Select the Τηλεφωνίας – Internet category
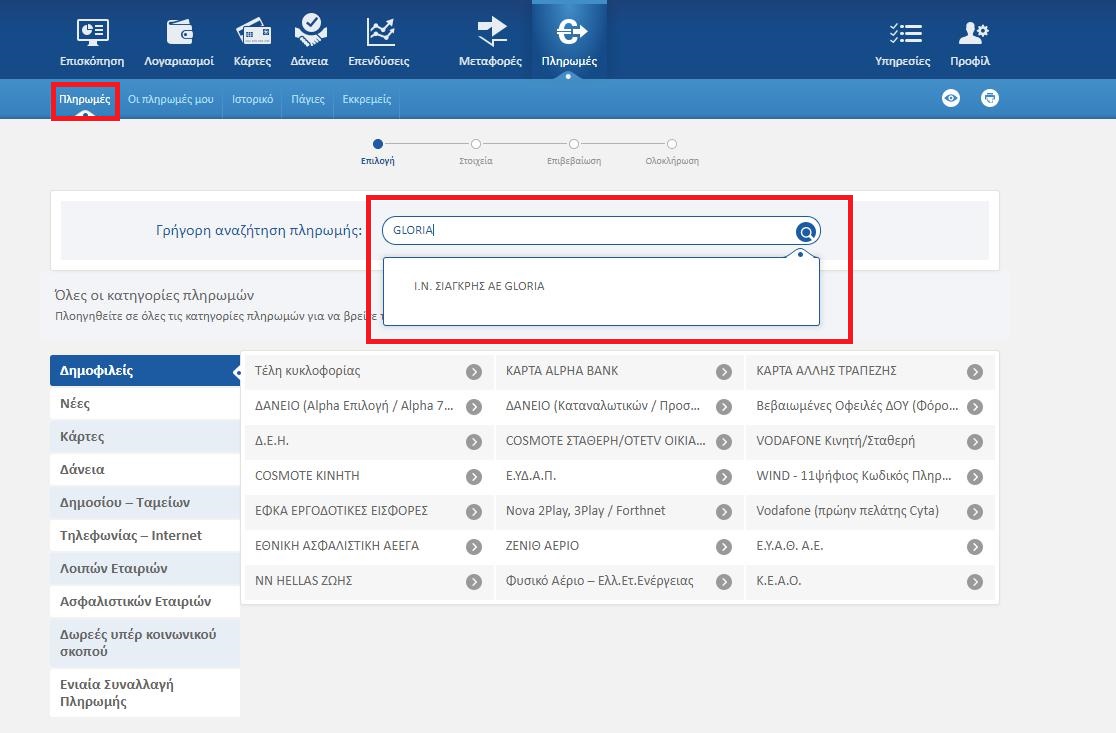This screenshot has height=733, width=1116. [130, 536]
